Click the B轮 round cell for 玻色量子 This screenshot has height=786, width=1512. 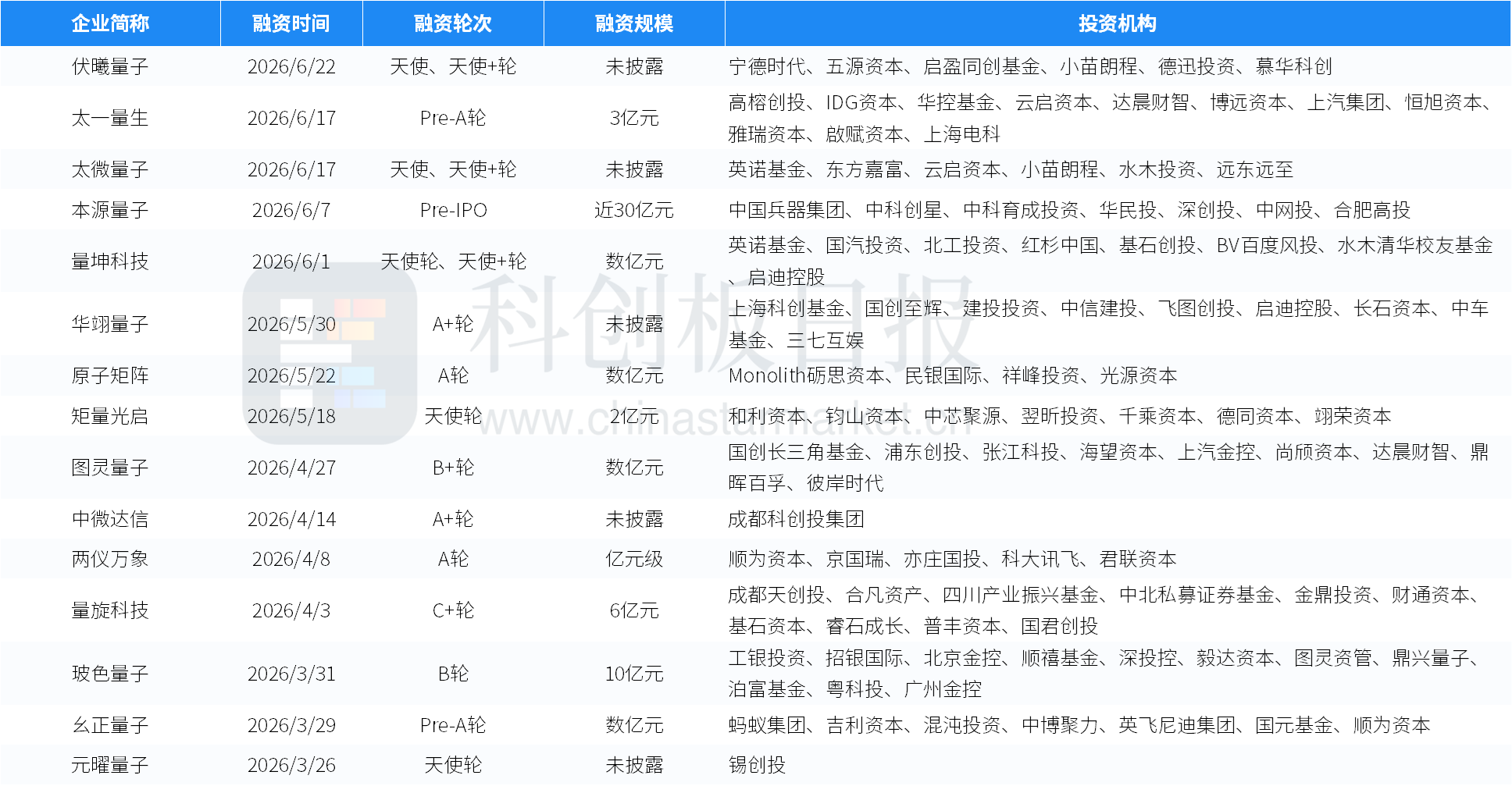click(x=453, y=674)
